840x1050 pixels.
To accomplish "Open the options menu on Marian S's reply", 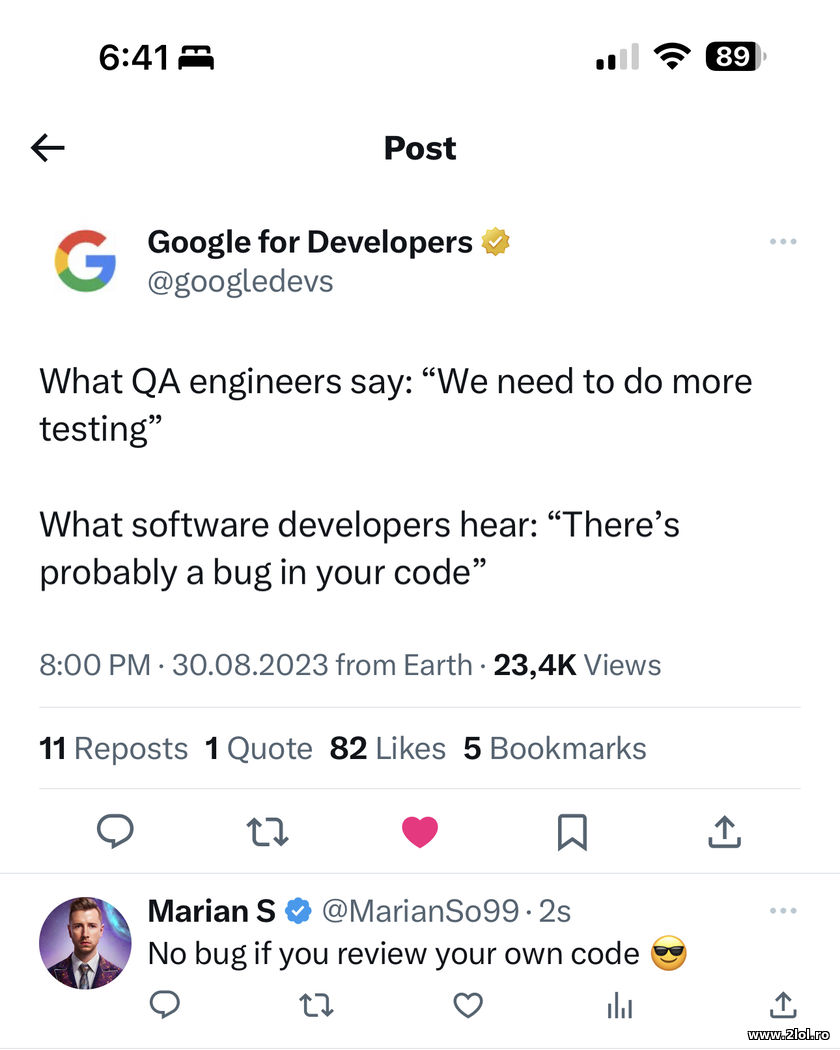I will point(784,910).
